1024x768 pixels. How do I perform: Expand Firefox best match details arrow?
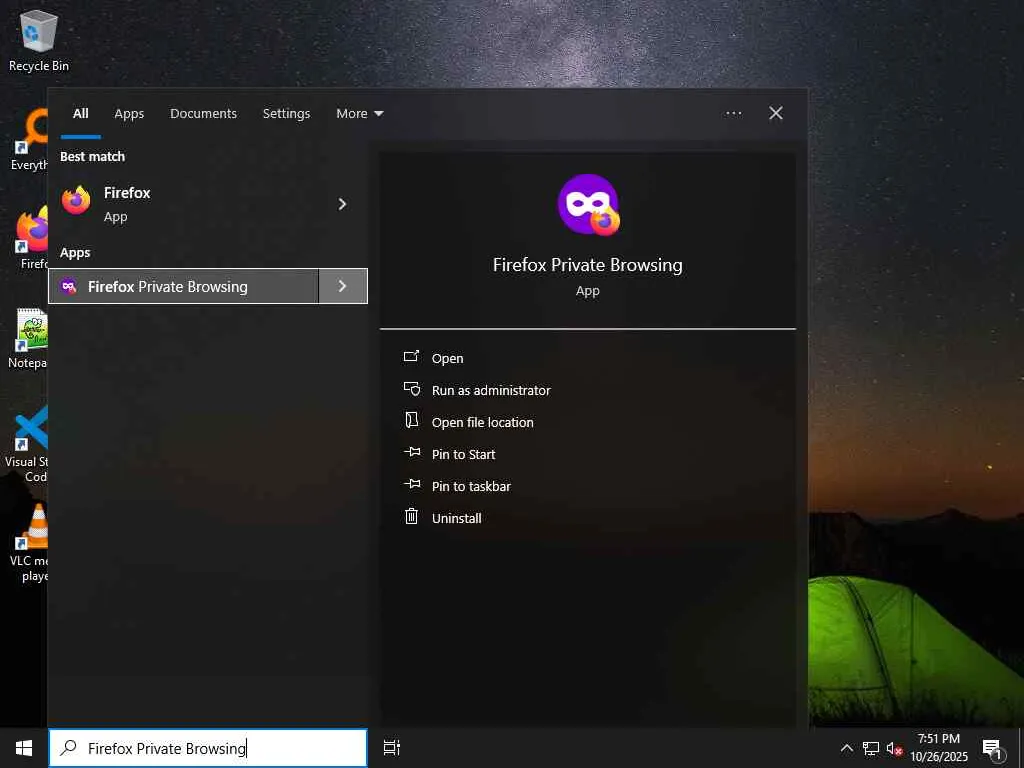(x=342, y=204)
